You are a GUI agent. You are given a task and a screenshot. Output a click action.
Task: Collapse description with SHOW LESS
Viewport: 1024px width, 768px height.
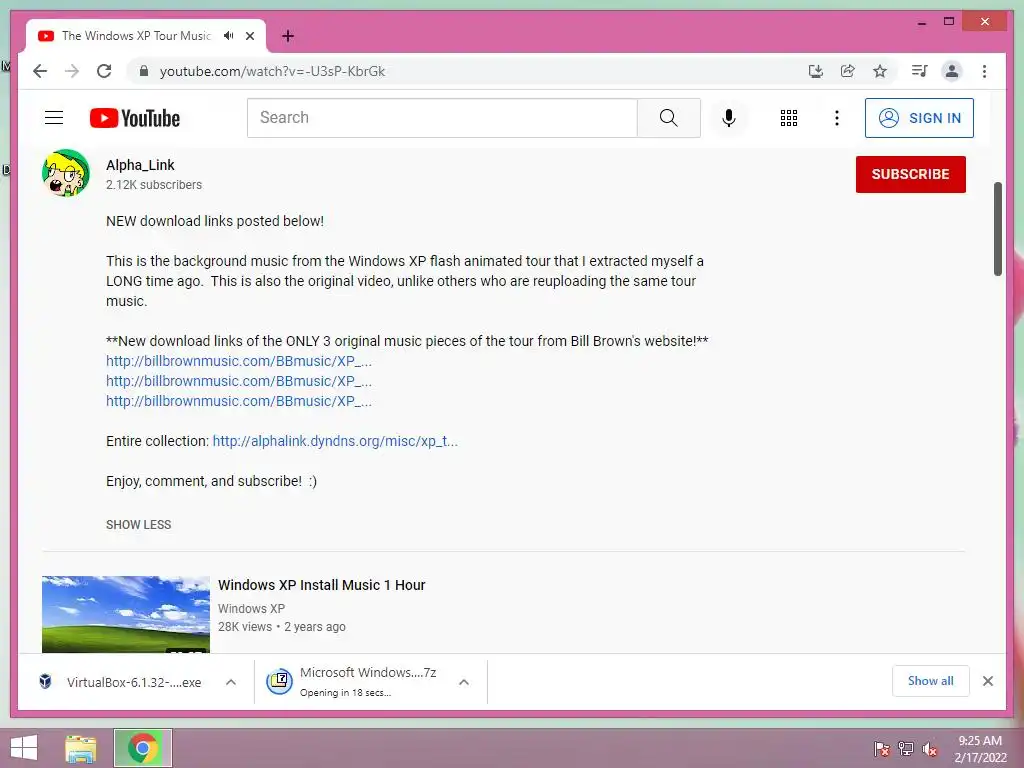coord(138,524)
